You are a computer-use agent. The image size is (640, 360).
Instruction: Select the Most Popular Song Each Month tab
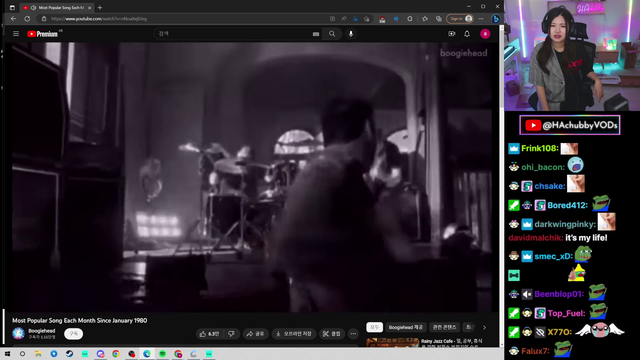point(57,8)
